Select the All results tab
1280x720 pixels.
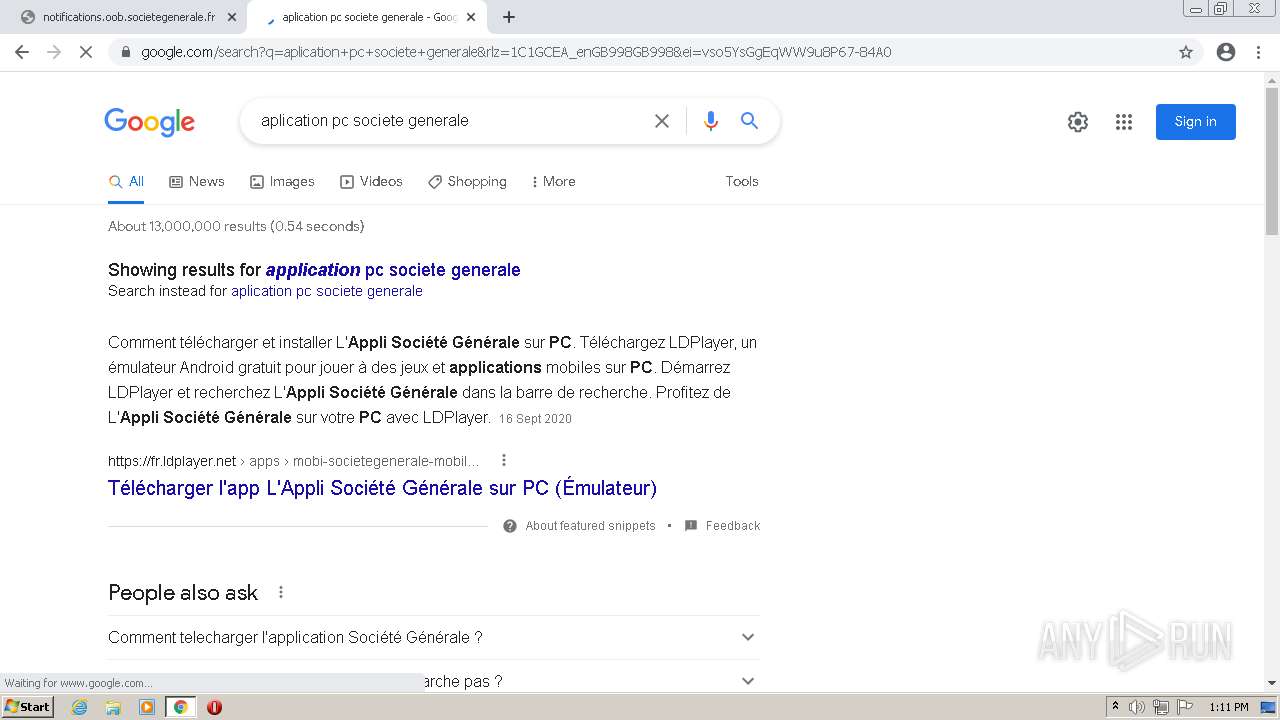(x=126, y=182)
